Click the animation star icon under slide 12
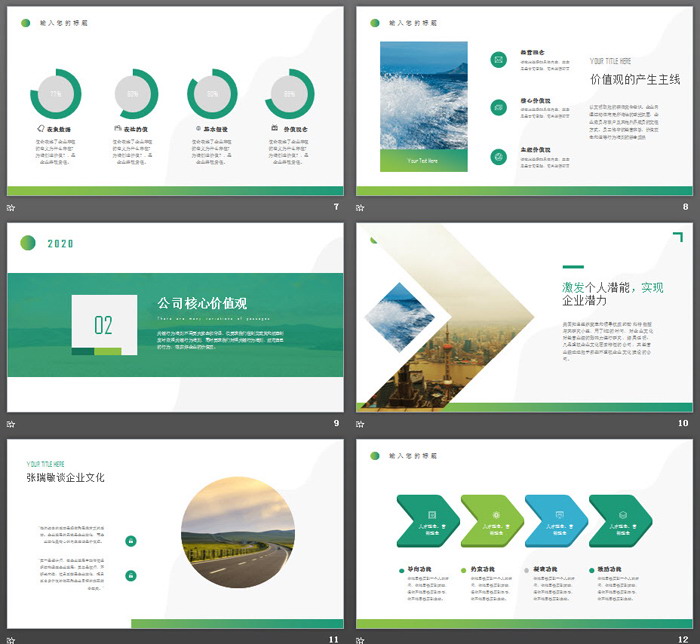 click(361, 639)
